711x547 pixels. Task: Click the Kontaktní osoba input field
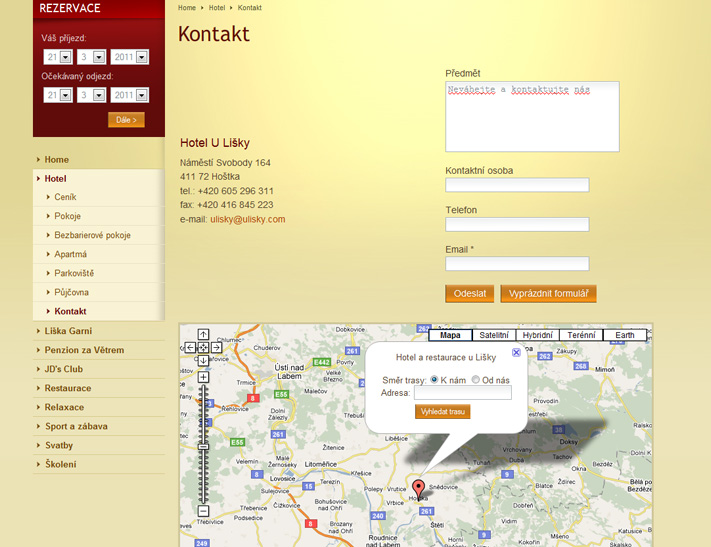pyautogui.click(x=517, y=185)
